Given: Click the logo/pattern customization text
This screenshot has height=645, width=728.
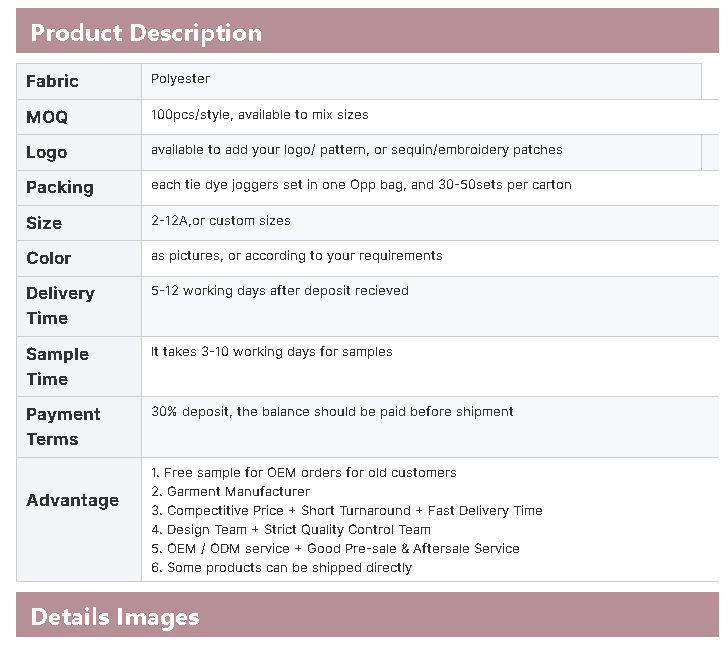Looking at the screenshot, I should (x=356, y=150).
